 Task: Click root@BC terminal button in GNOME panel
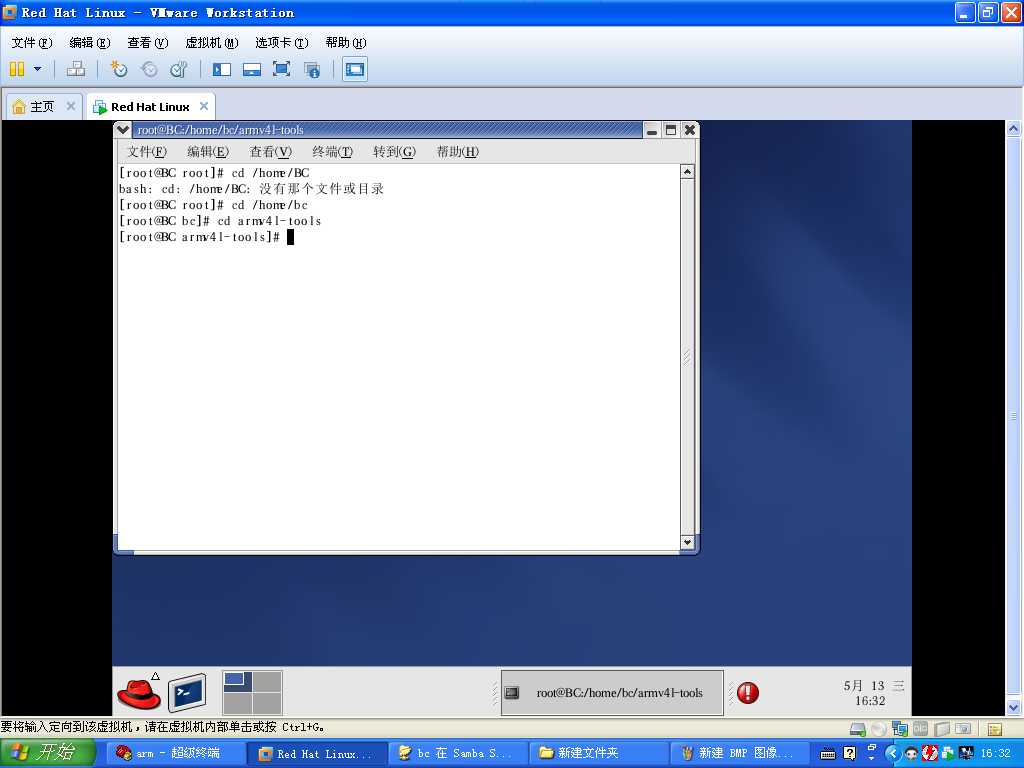tap(612, 692)
